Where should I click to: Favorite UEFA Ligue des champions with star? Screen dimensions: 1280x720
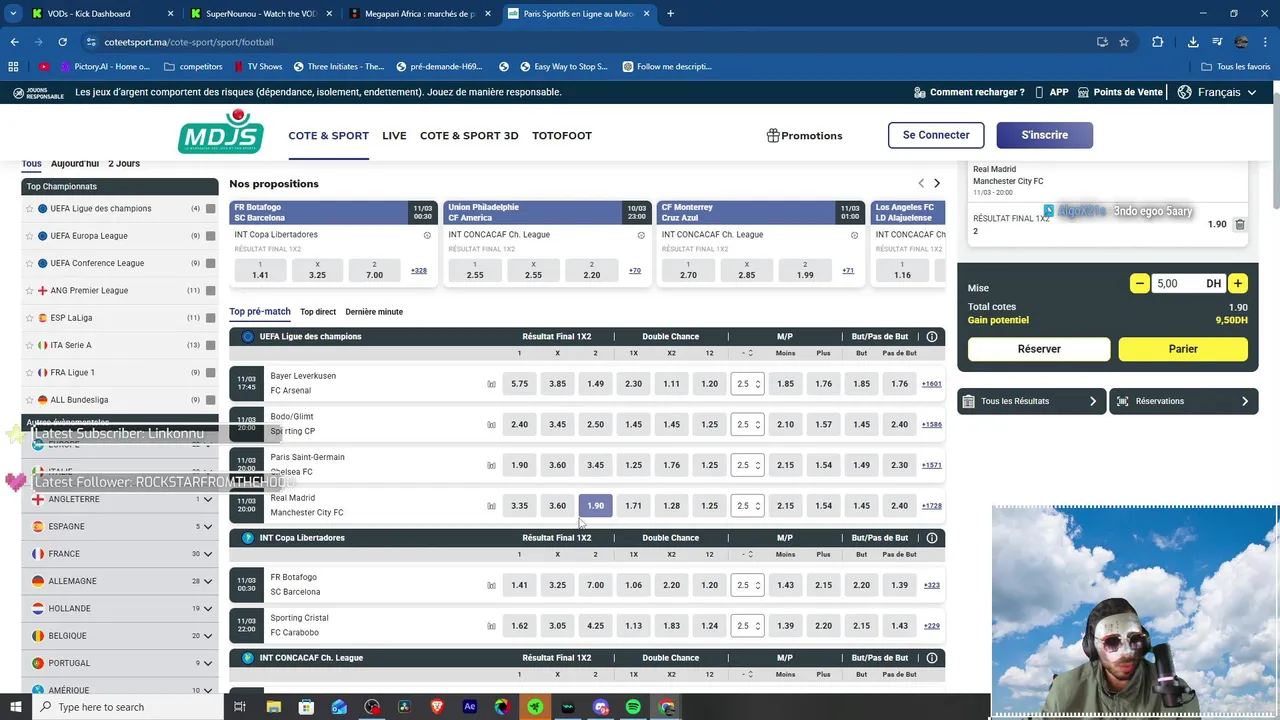[x=29, y=209]
